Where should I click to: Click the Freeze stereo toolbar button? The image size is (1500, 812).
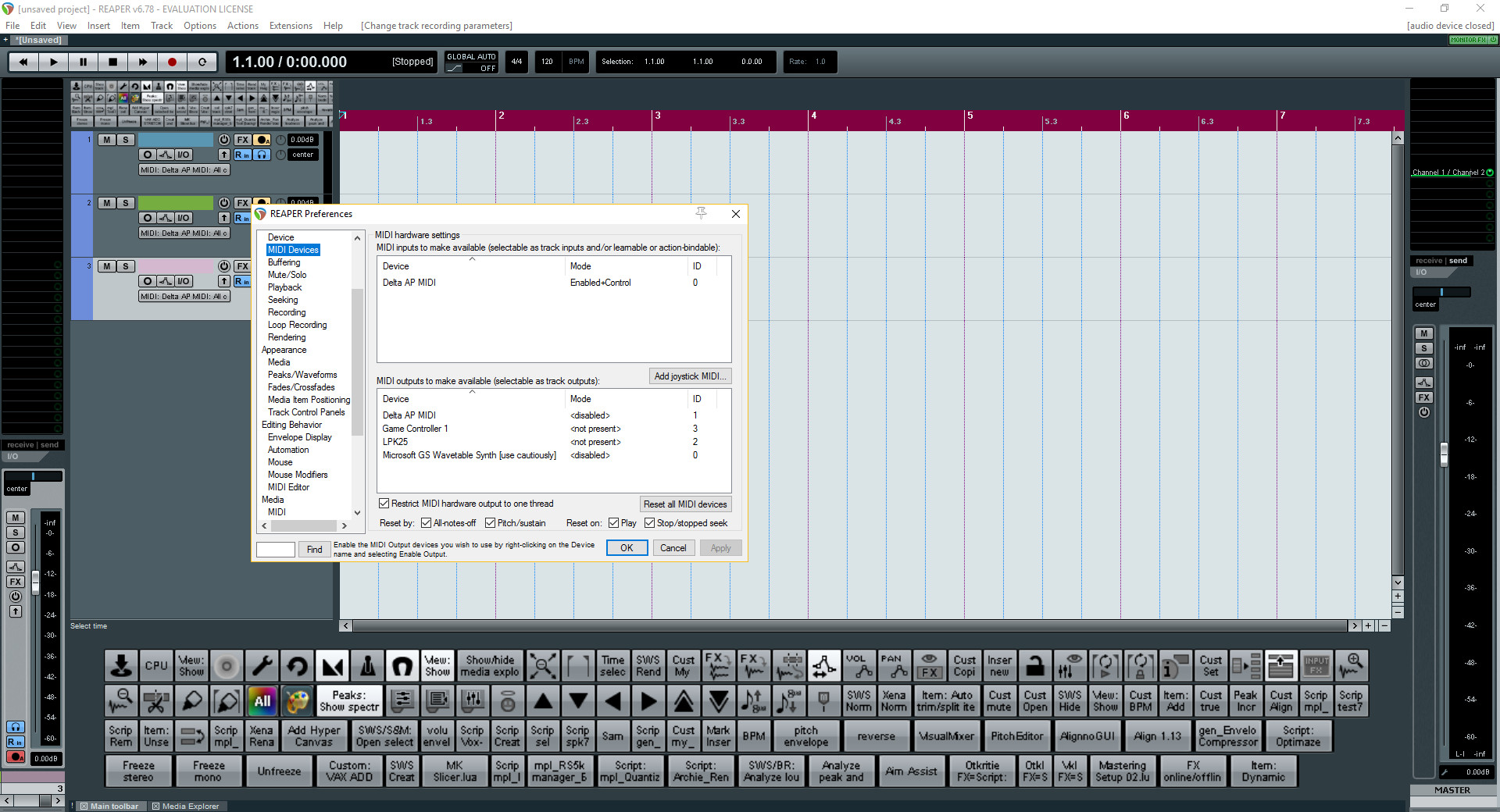point(138,771)
